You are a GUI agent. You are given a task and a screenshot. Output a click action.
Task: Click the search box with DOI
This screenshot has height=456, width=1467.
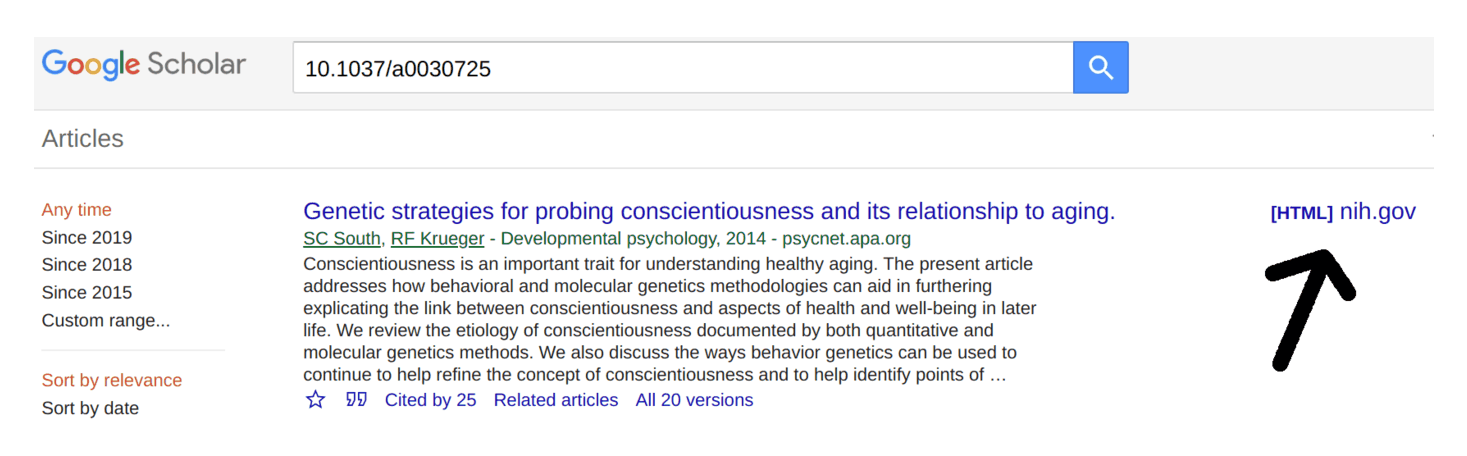coord(682,68)
